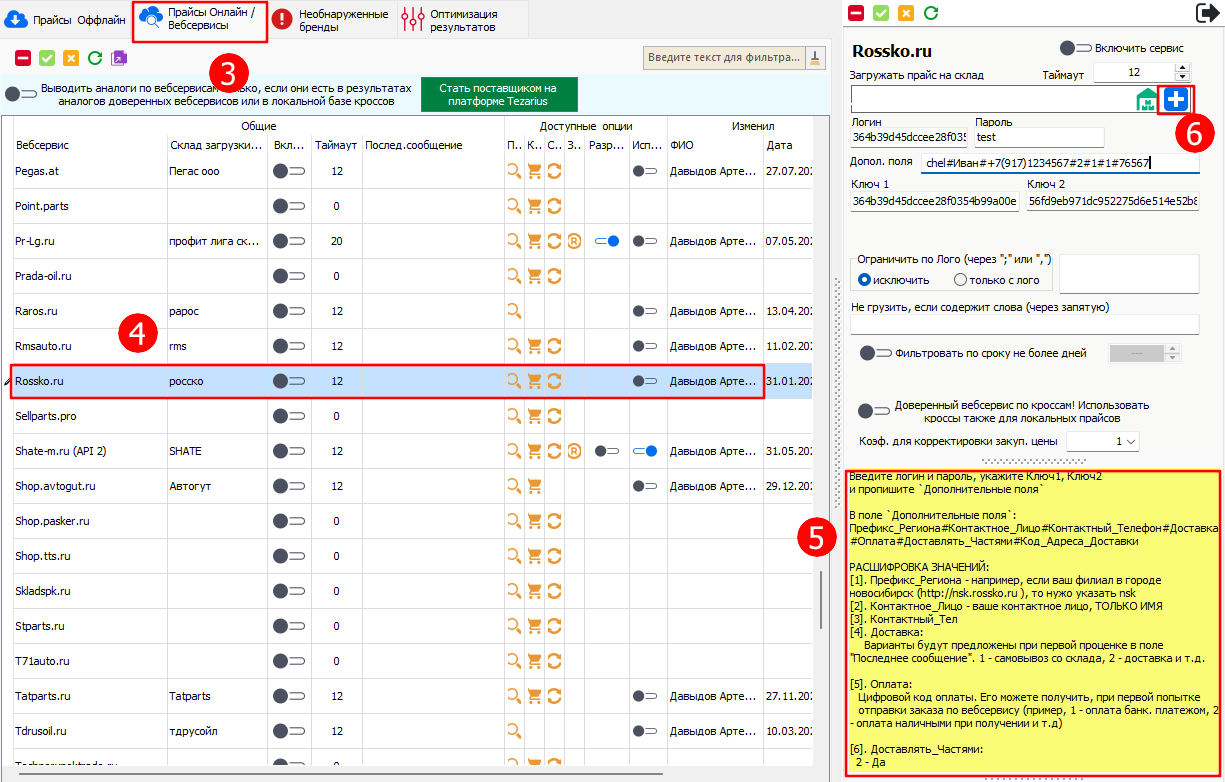Image resolution: width=1225 pixels, height=782 pixels.
Task: Click the exit arrow icon at top right
Action: [x=1207, y=13]
